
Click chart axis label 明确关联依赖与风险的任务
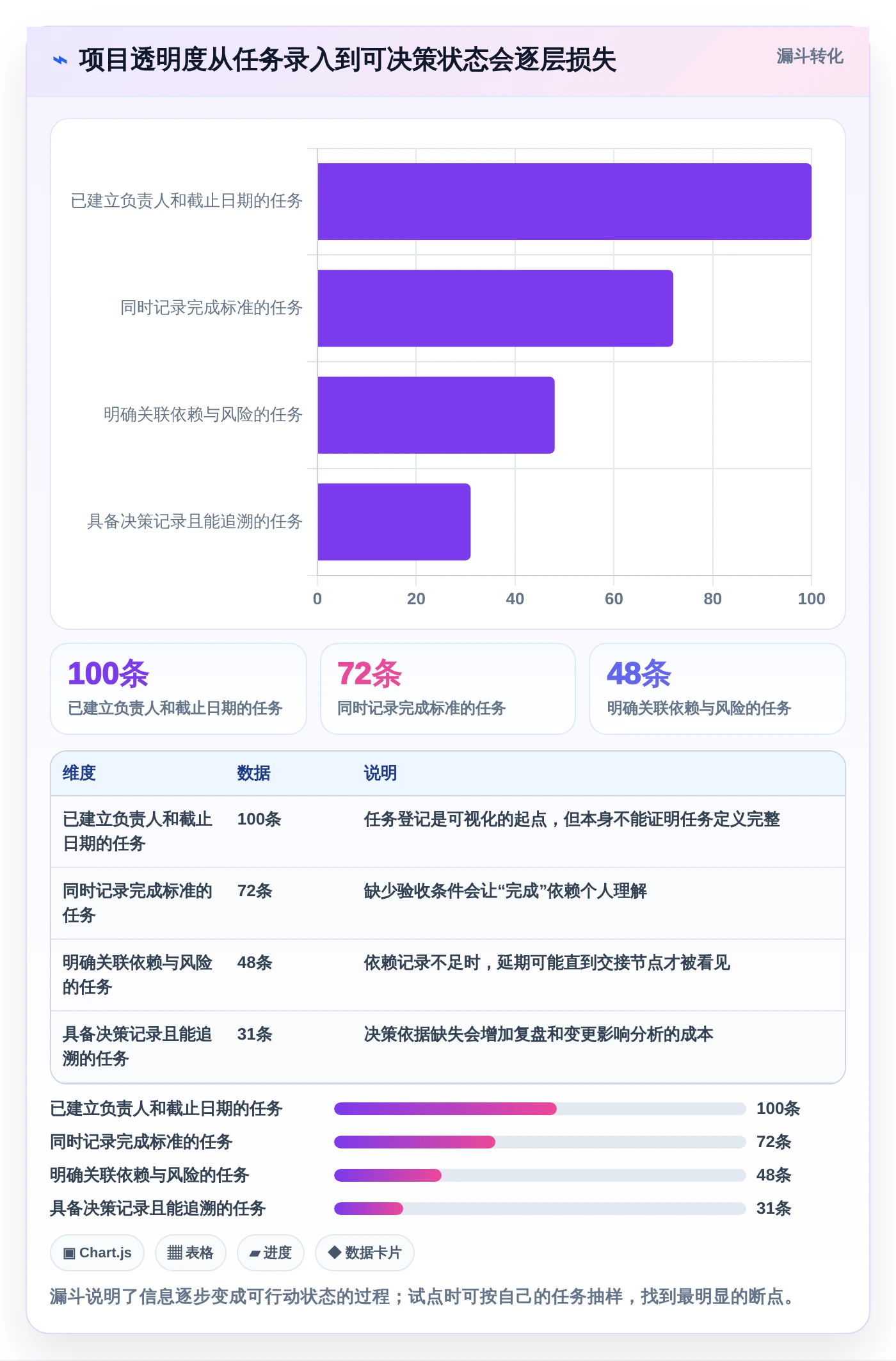[203, 415]
